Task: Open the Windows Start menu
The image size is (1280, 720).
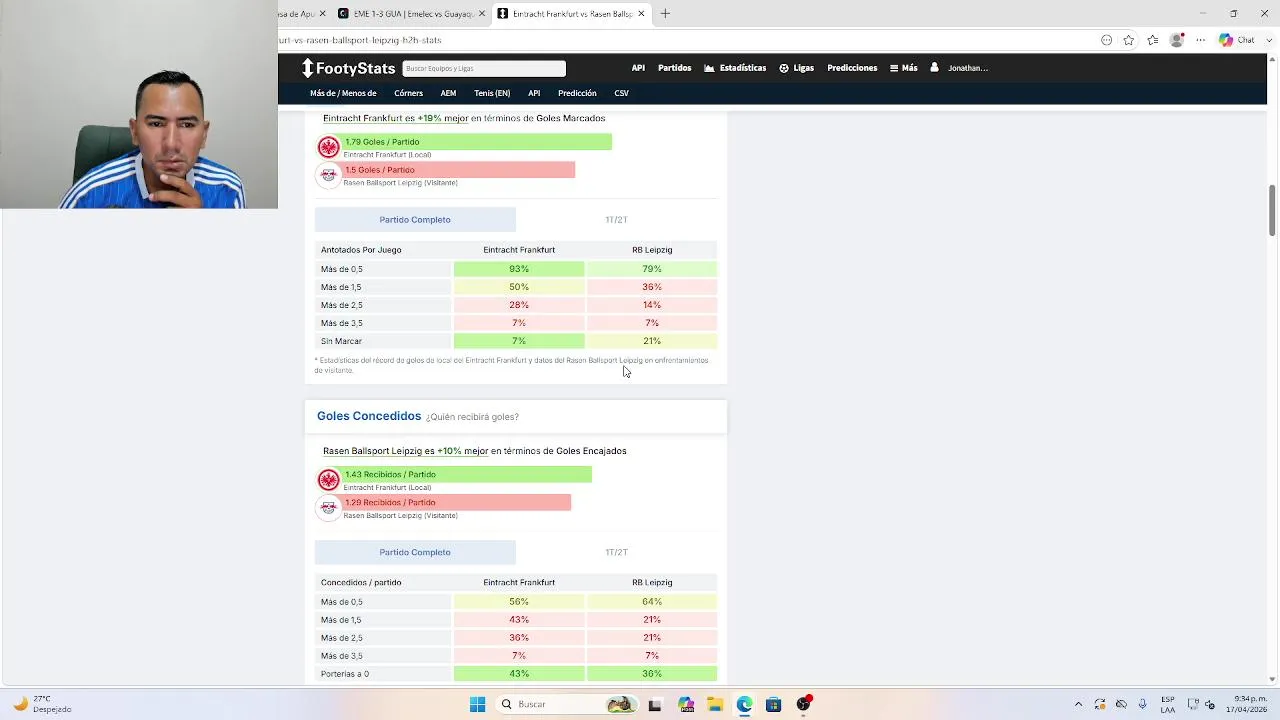Action: pyautogui.click(x=477, y=704)
